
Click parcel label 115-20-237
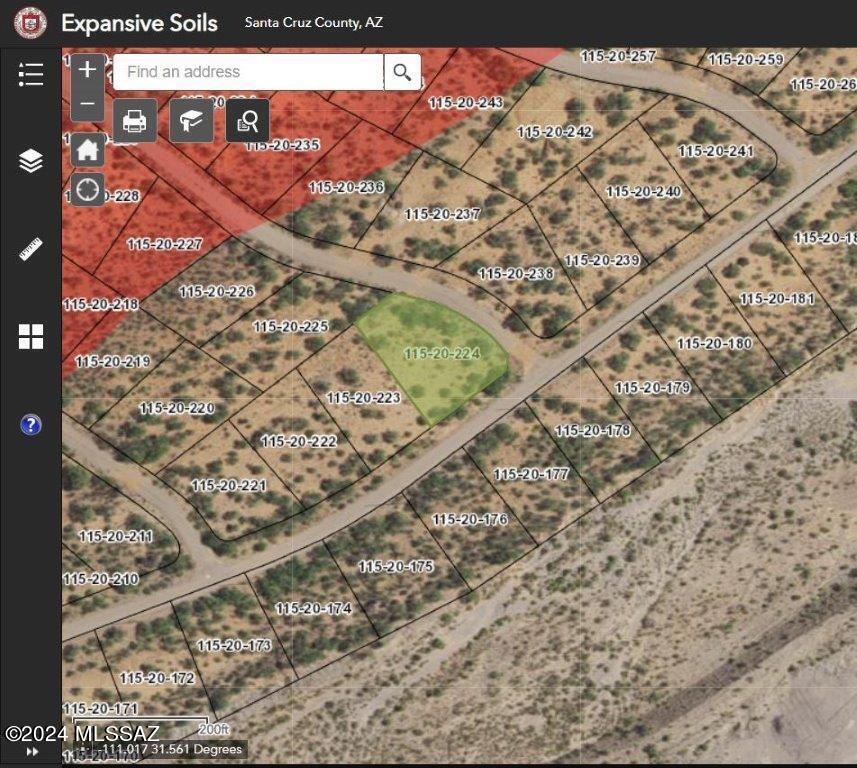pyautogui.click(x=443, y=214)
